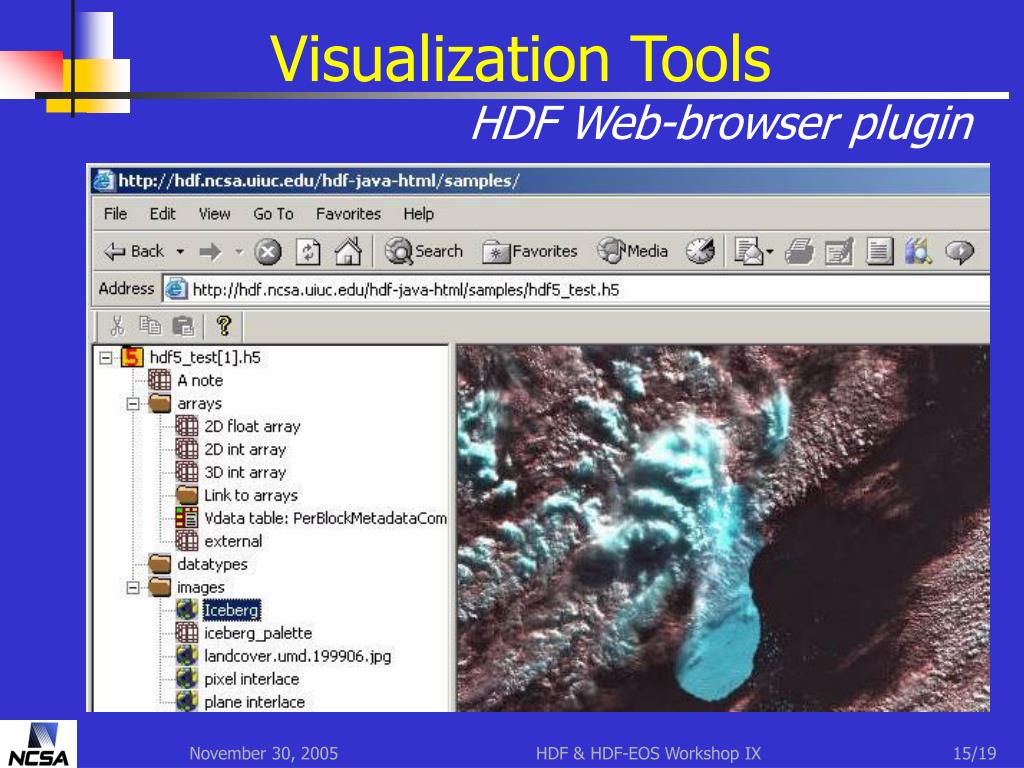1024x768 pixels.
Task: Open the Mail dropdown arrow
Action: [x=770, y=251]
